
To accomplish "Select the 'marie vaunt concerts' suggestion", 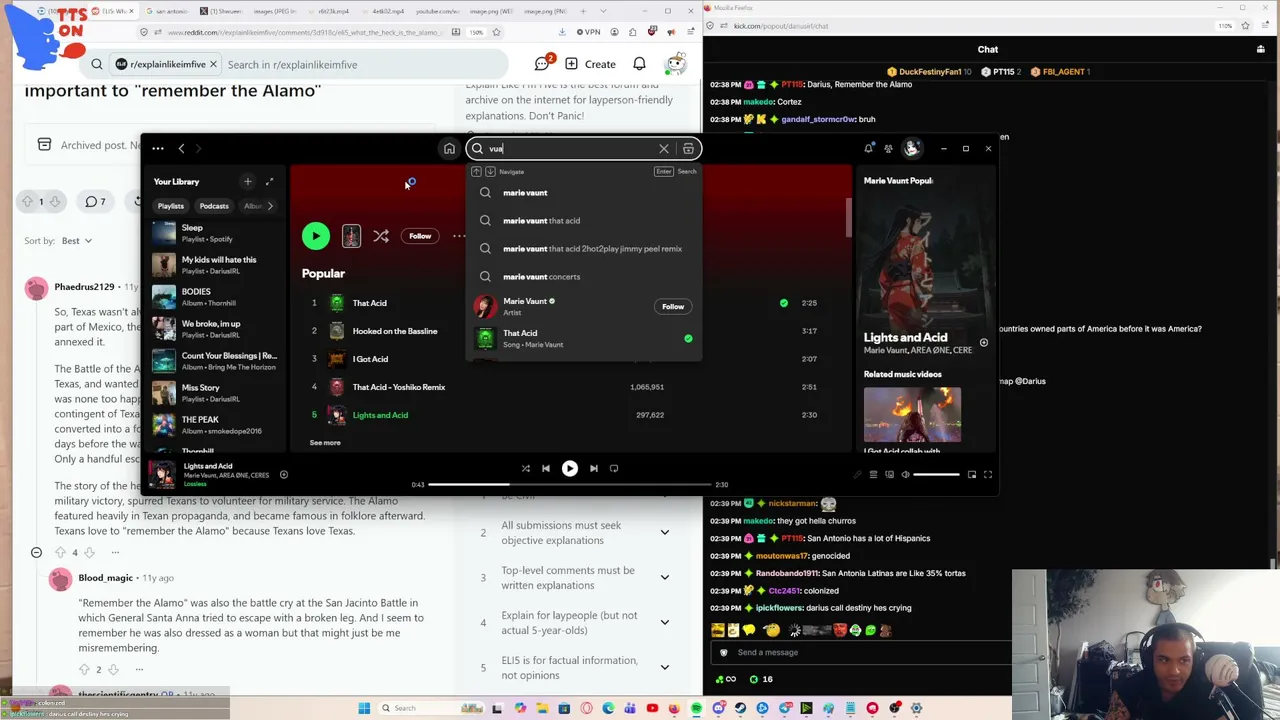I will pyautogui.click(x=584, y=277).
